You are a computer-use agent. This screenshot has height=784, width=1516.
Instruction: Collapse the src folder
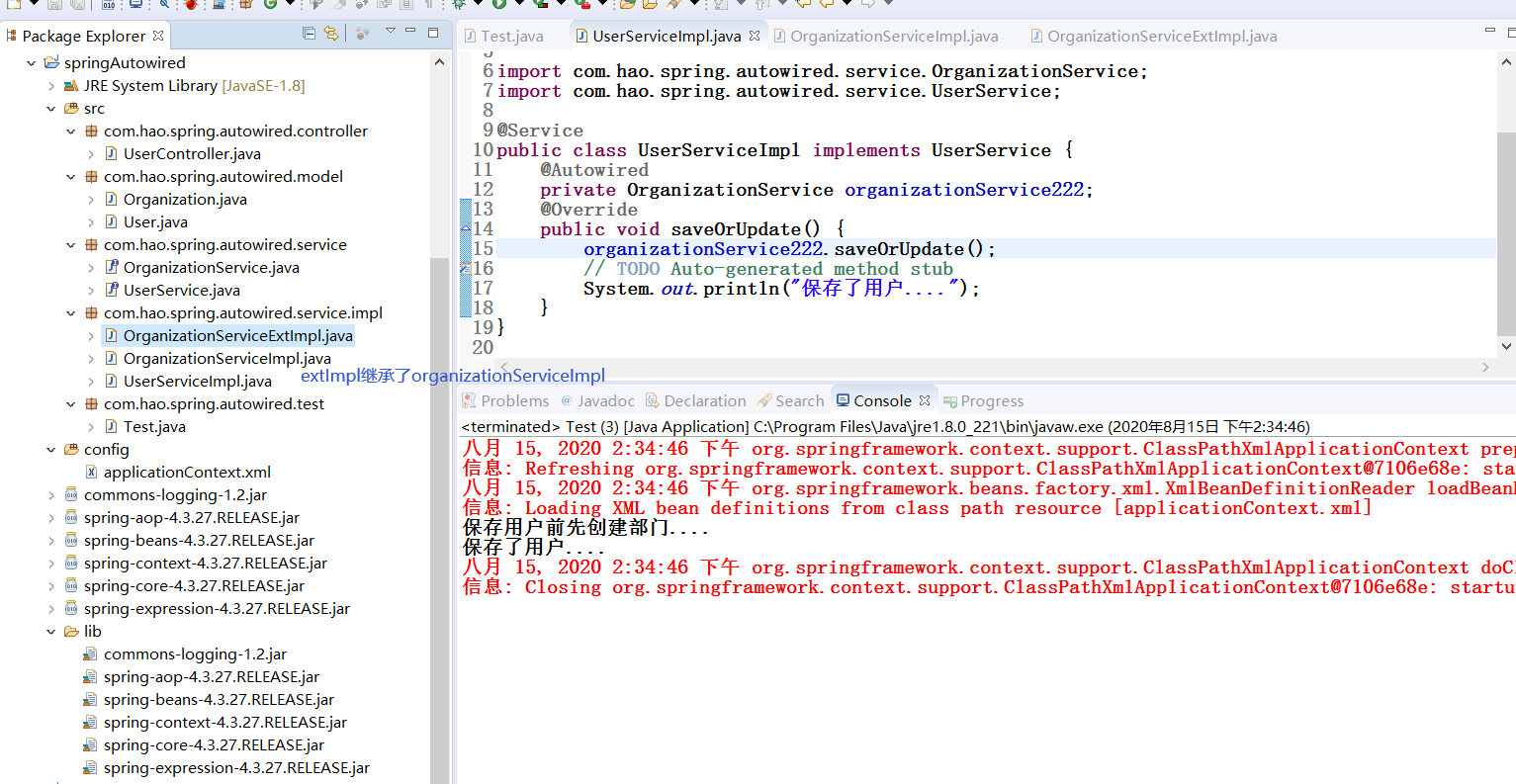[x=51, y=109]
